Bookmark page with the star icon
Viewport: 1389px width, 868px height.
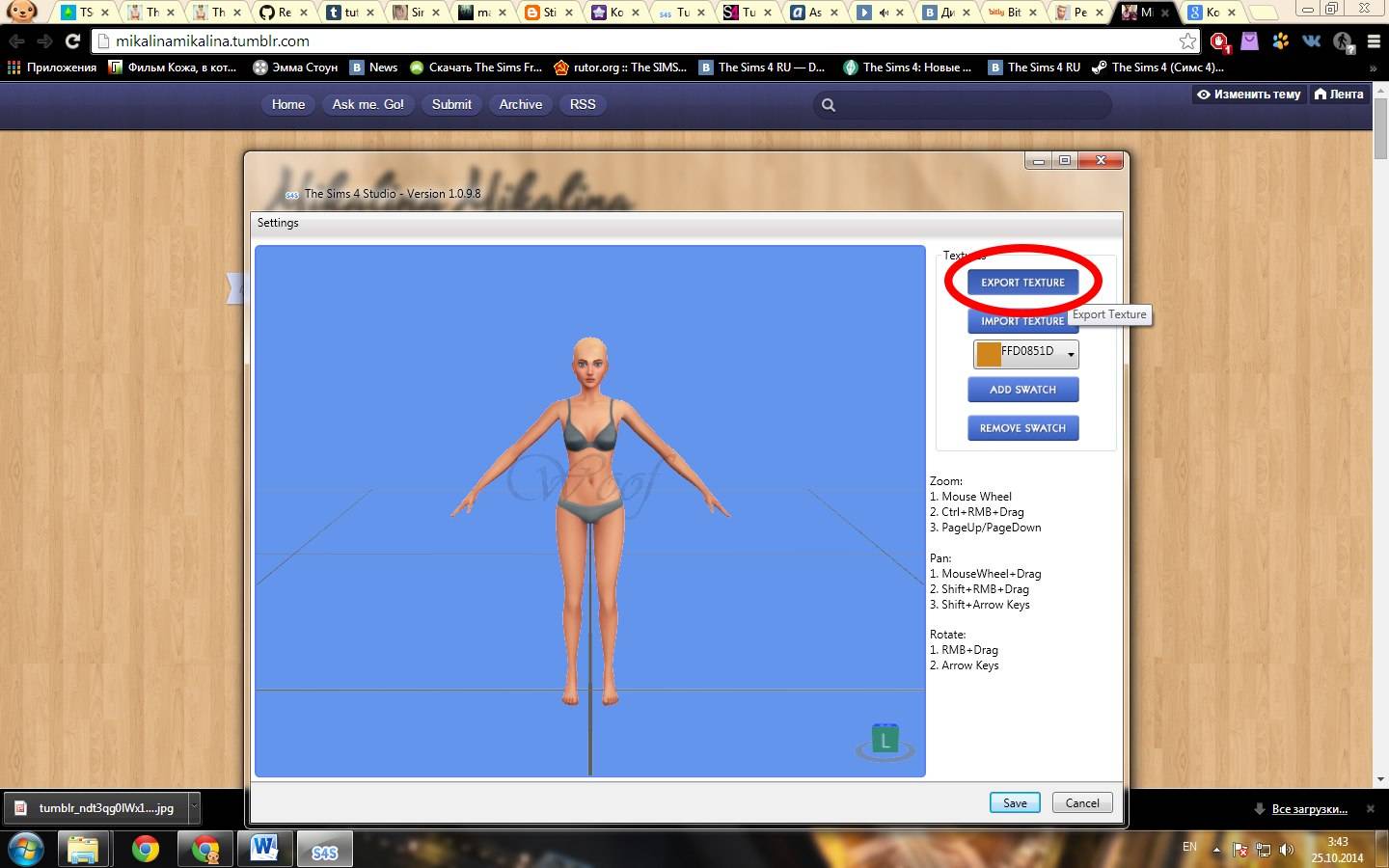click(1187, 41)
